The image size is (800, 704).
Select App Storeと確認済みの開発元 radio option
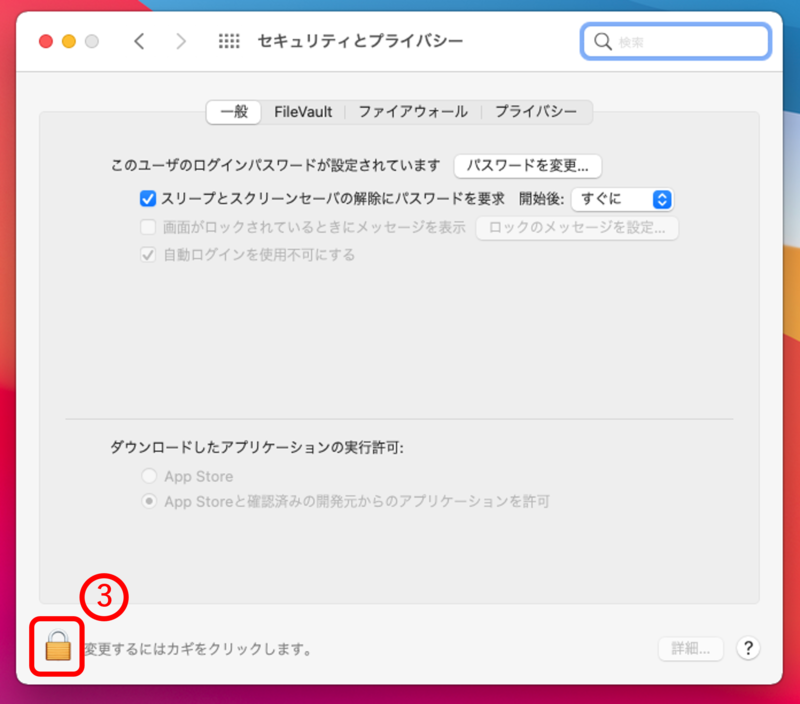pos(149,501)
